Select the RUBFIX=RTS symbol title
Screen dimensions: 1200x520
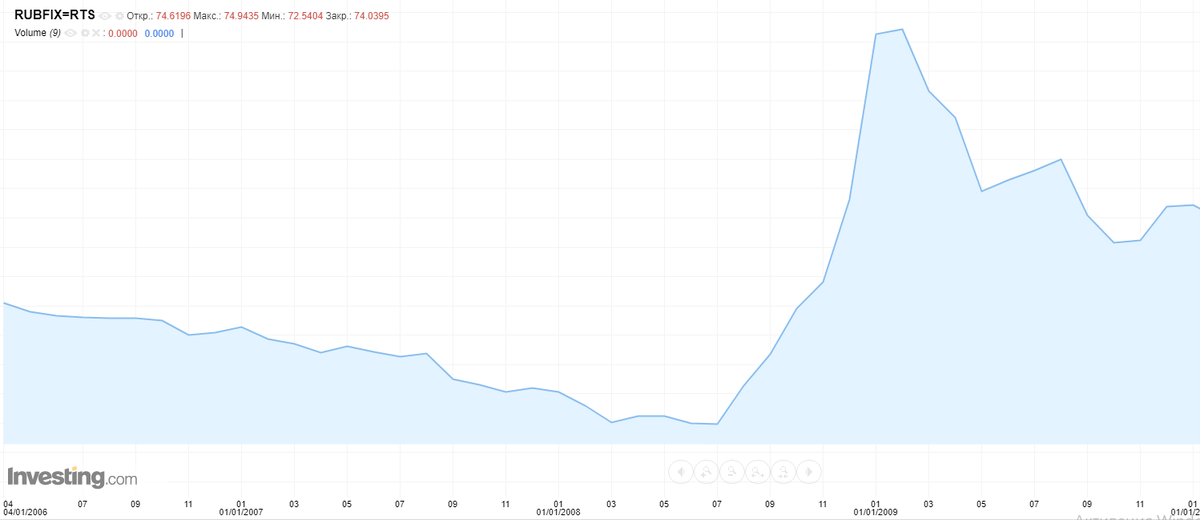(x=55, y=15)
